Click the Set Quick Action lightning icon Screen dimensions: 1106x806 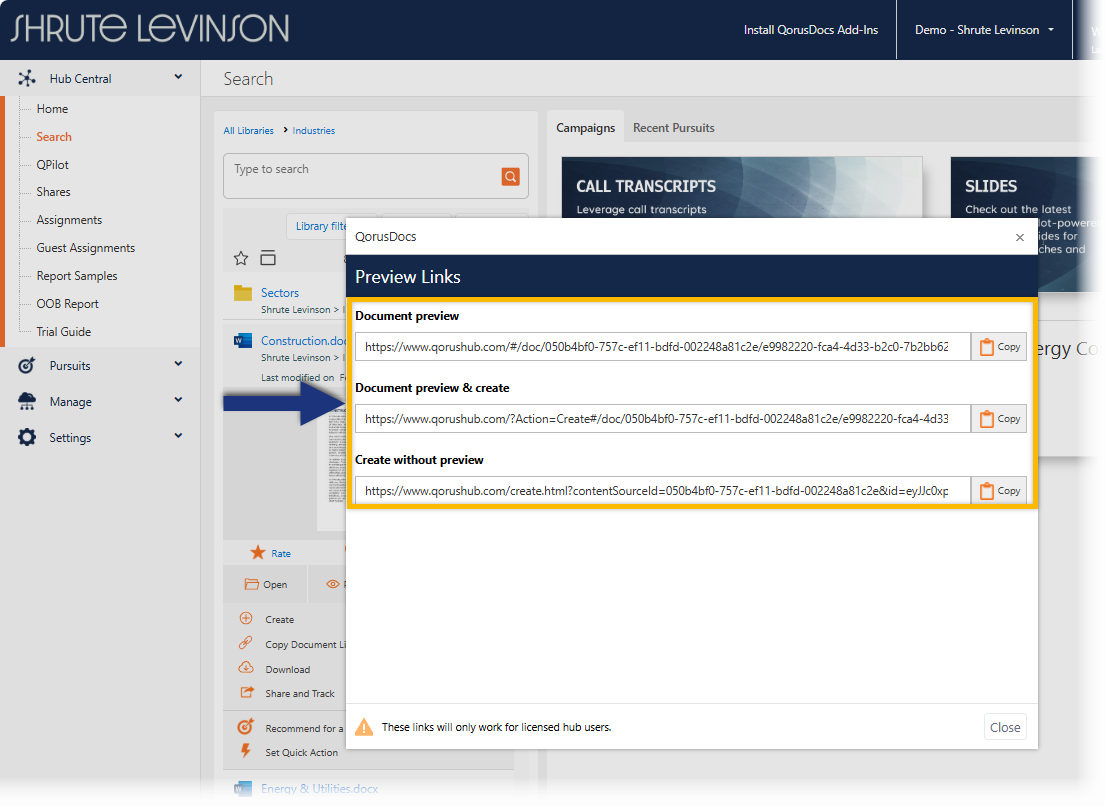246,752
